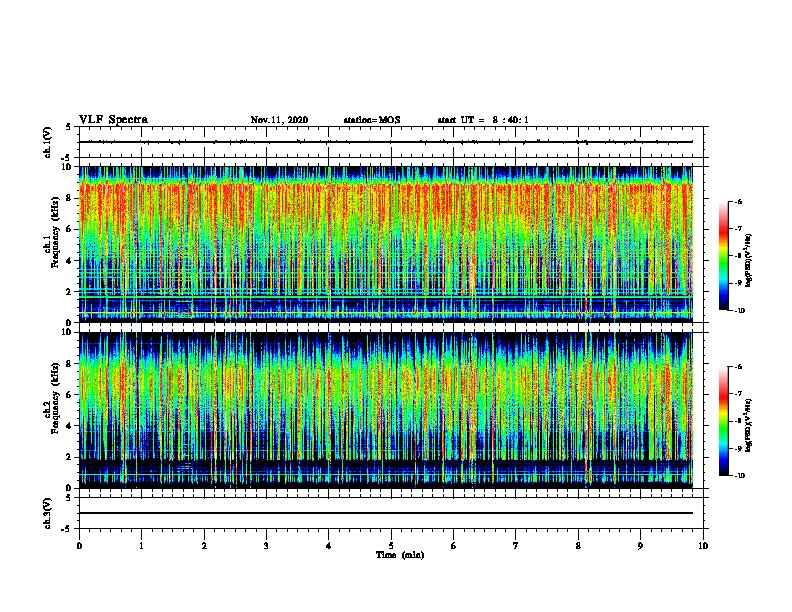Click inside the ch.2 spectrogram panel

(386, 410)
